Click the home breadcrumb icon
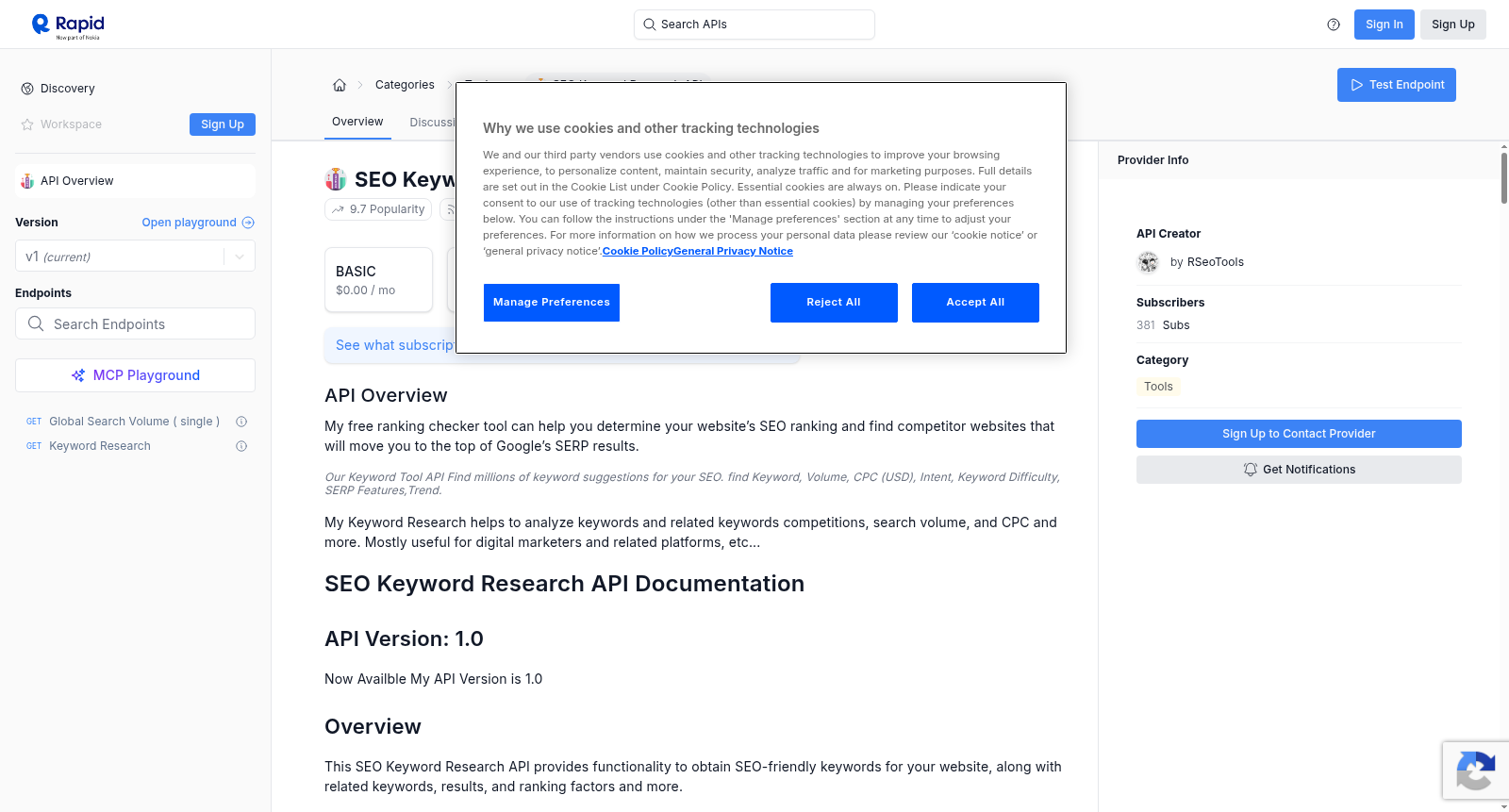Viewport: 1509px width, 812px height. click(340, 85)
